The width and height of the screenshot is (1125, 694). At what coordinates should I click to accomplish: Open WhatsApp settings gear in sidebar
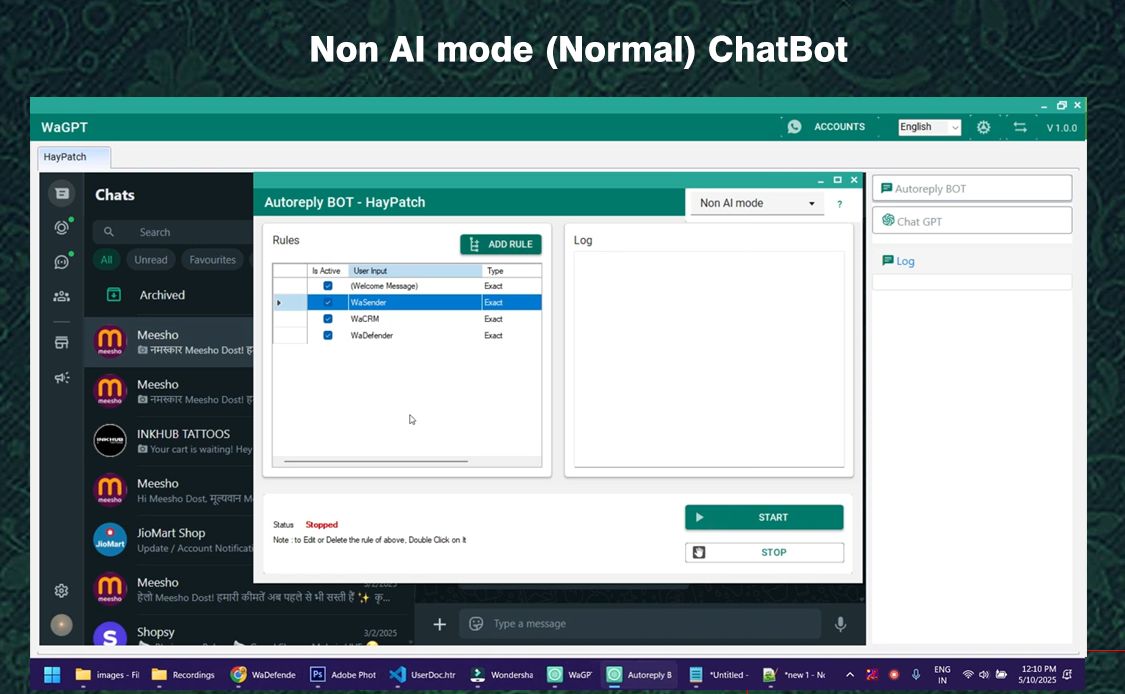click(x=62, y=591)
